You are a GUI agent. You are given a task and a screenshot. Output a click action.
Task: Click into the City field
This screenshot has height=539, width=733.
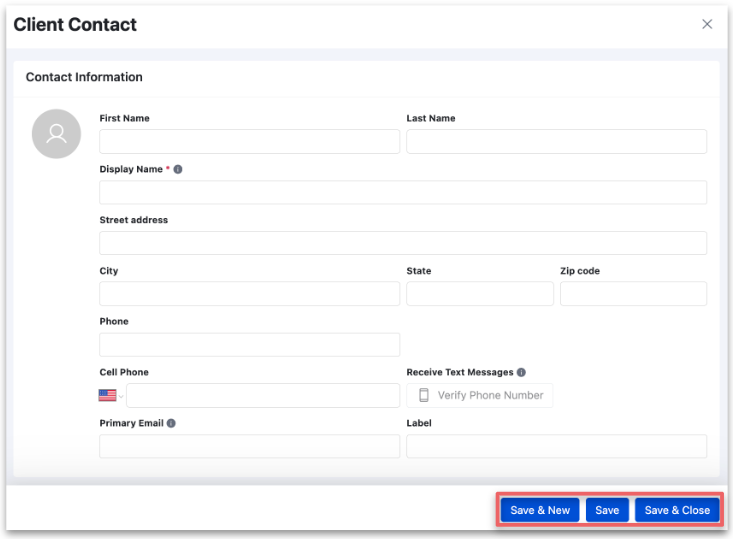point(250,294)
